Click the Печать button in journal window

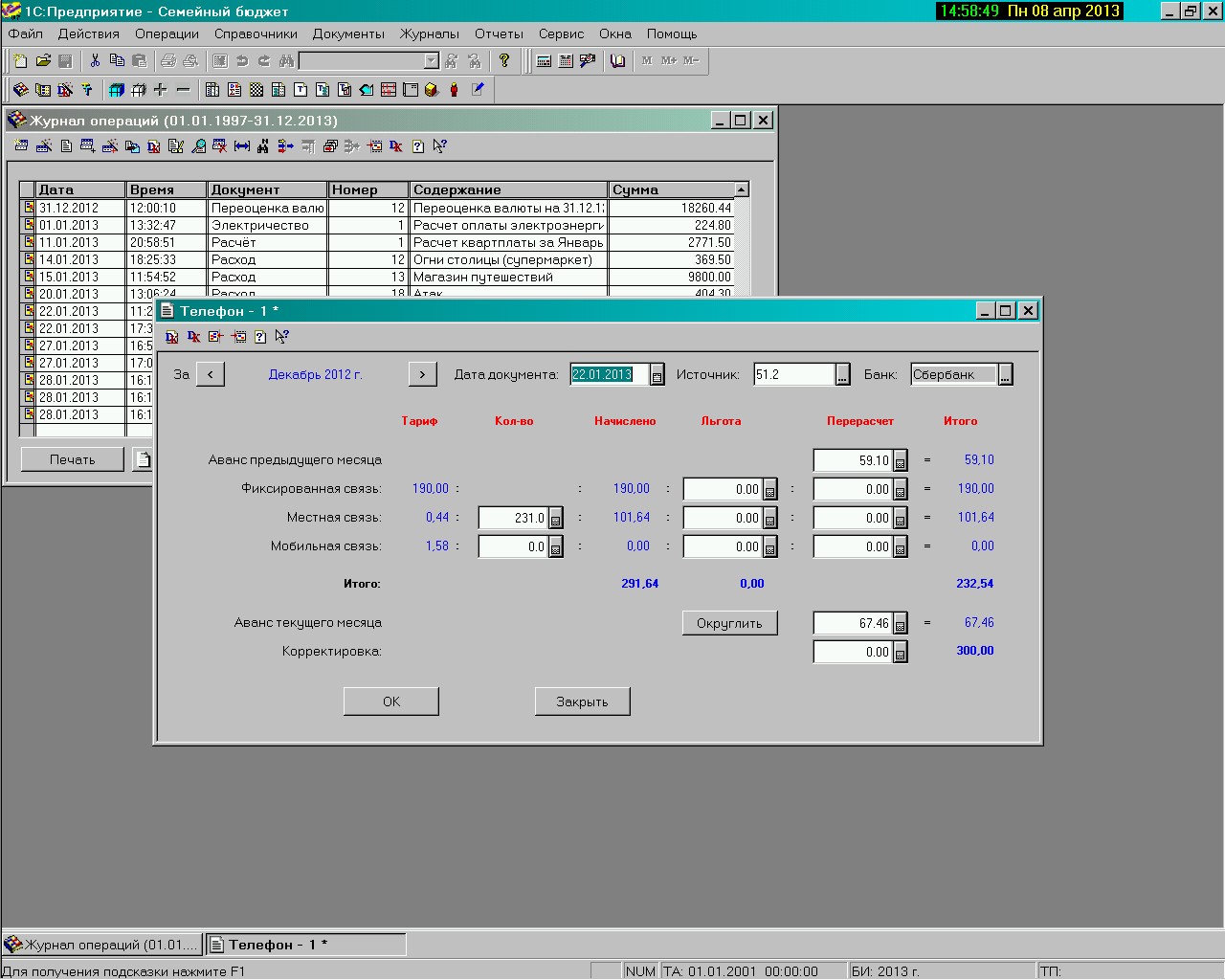coord(73,459)
